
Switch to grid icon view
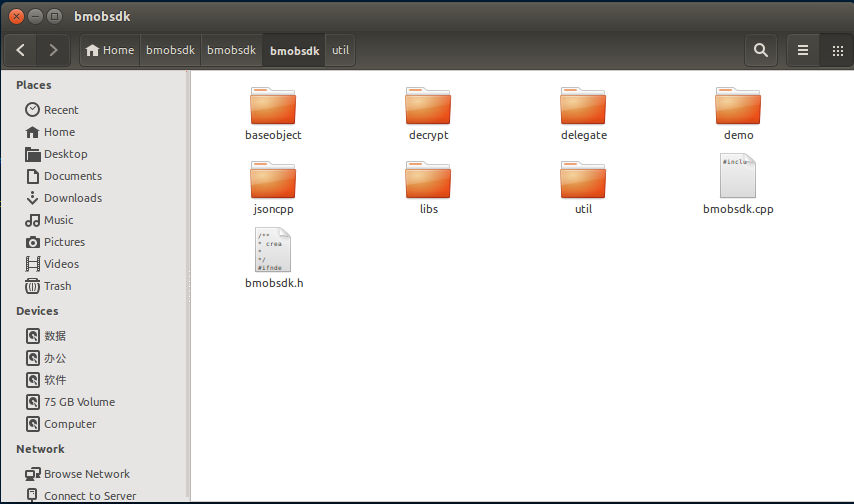pyautogui.click(x=837, y=50)
